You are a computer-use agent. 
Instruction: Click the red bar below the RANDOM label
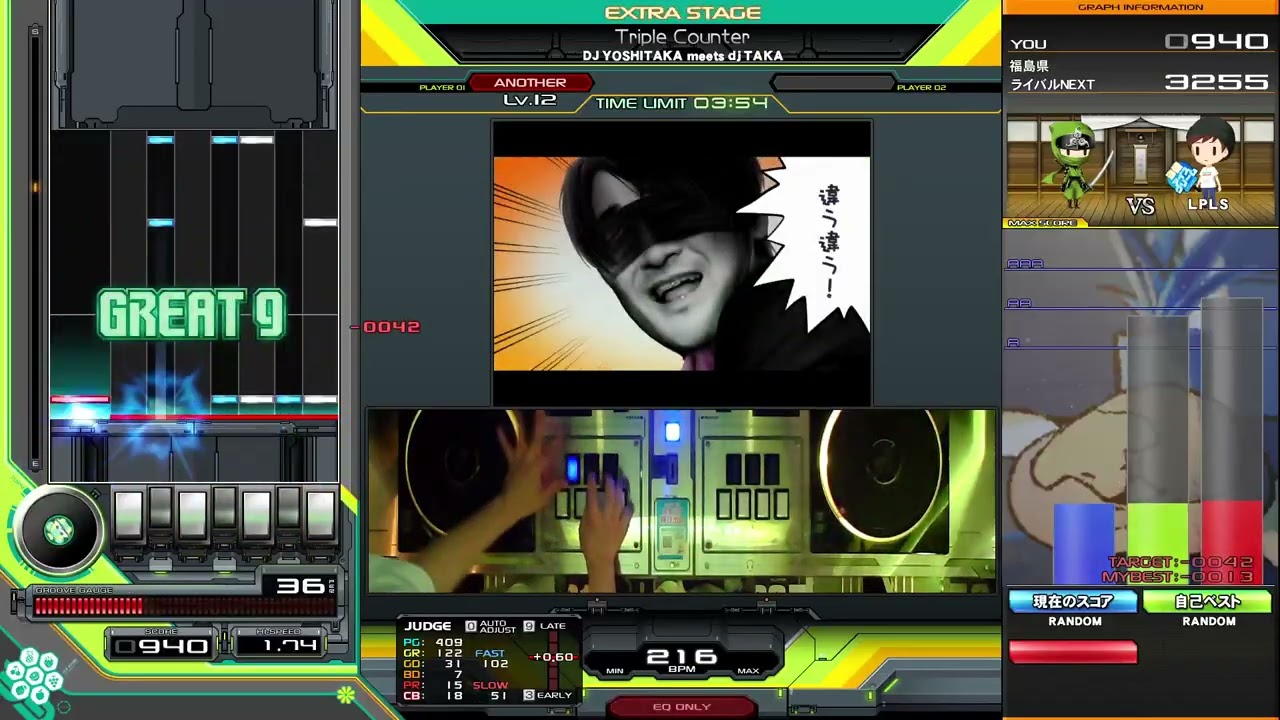pos(1073,652)
